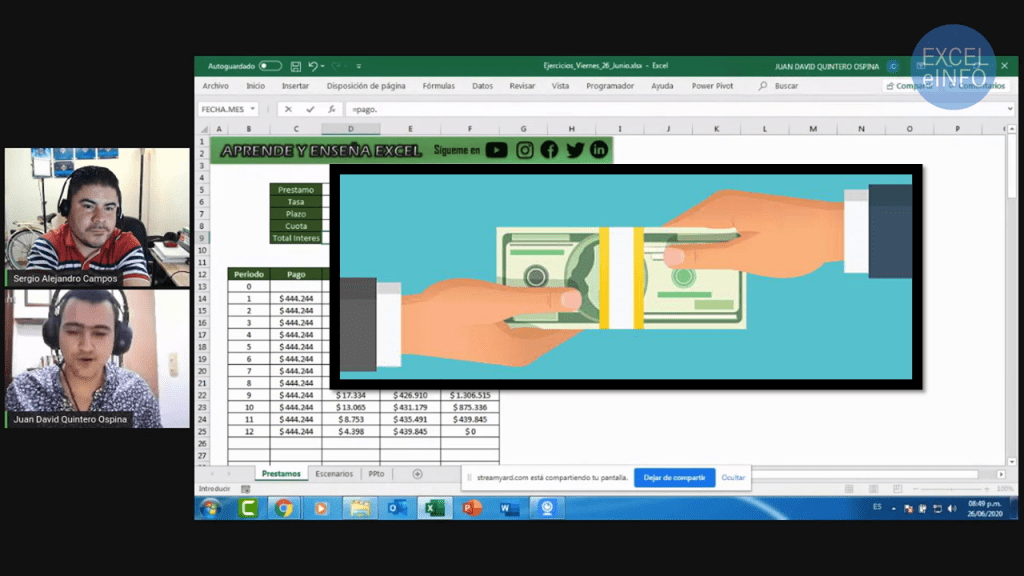Open the YouTube icon in the banner
Image resolution: width=1024 pixels, height=576 pixels.
click(x=496, y=150)
